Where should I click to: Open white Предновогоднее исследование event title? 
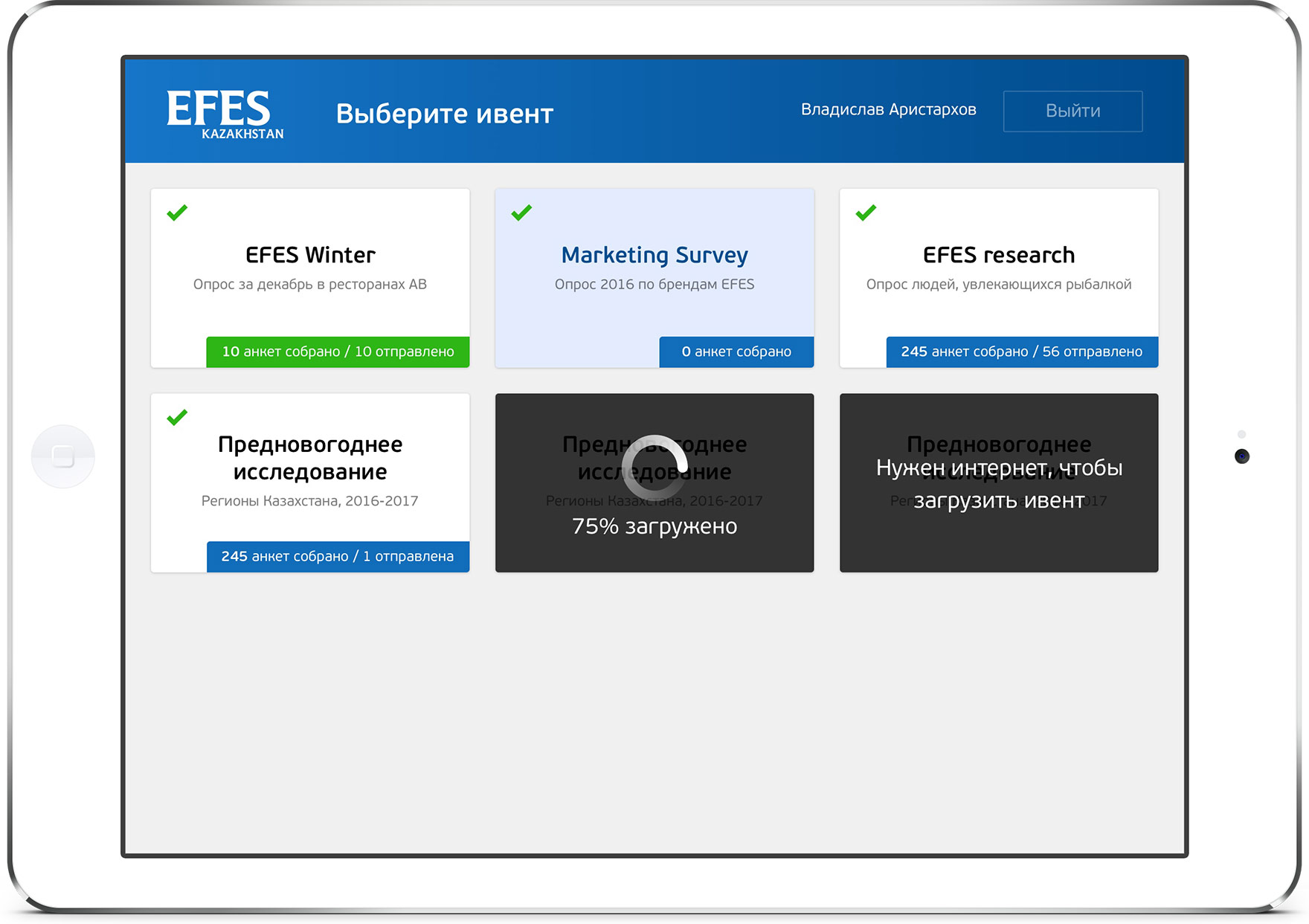click(310, 458)
